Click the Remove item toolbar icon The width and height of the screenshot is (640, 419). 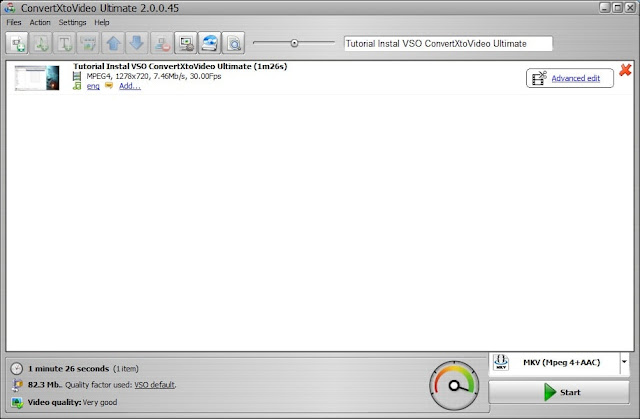pyautogui.click(x=162, y=43)
